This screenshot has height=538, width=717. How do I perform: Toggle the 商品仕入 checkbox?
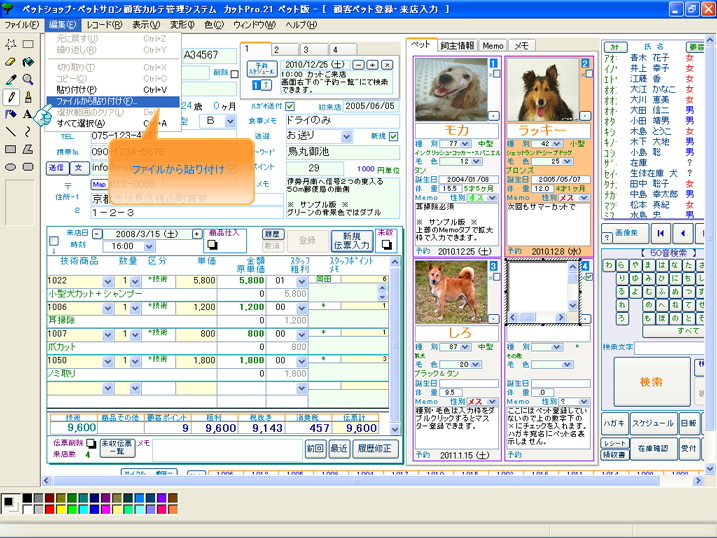(x=212, y=245)
